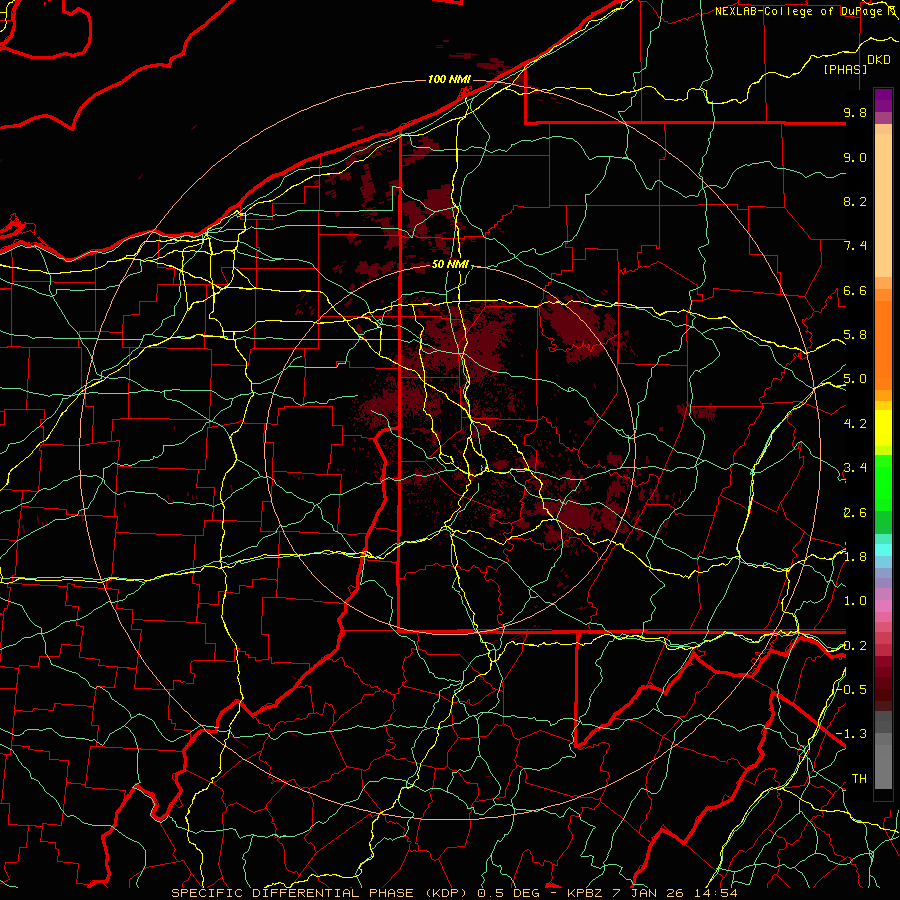
Task: Click the DKD label above the color scale
Action: pos(878,60)
